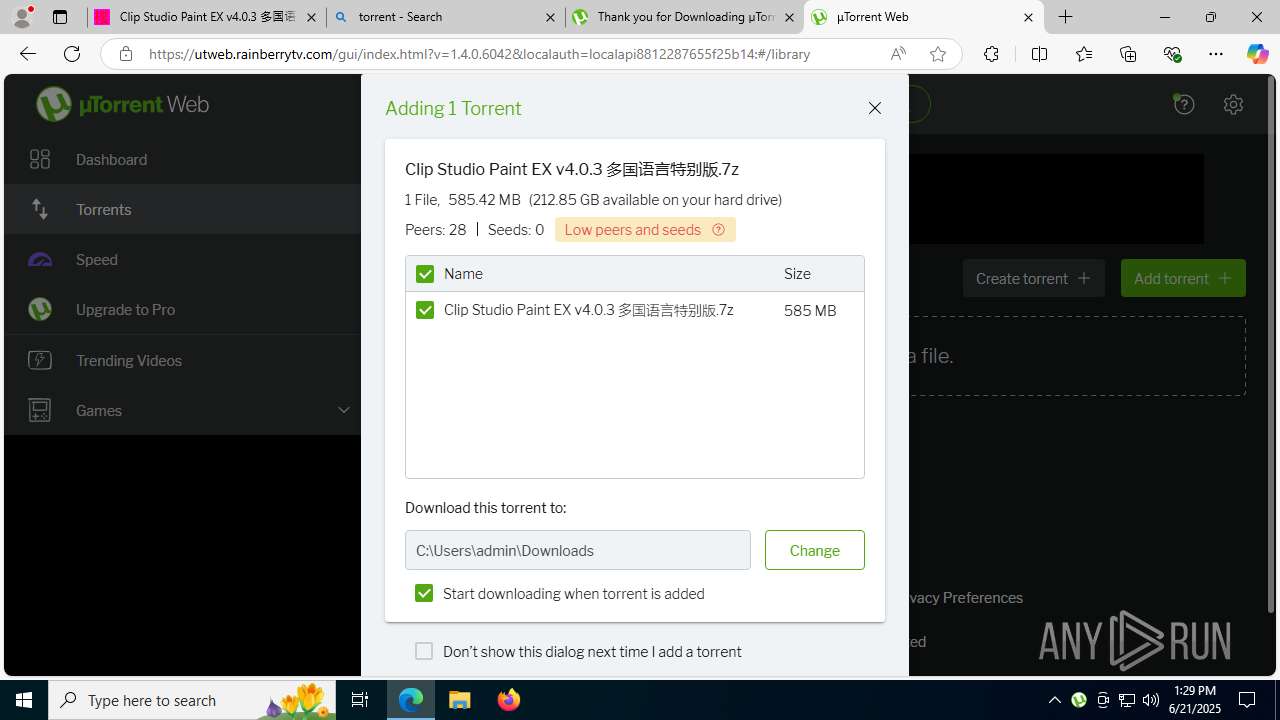Open Task View on the taskbar
1280x720 pixels.
point(361,700)
